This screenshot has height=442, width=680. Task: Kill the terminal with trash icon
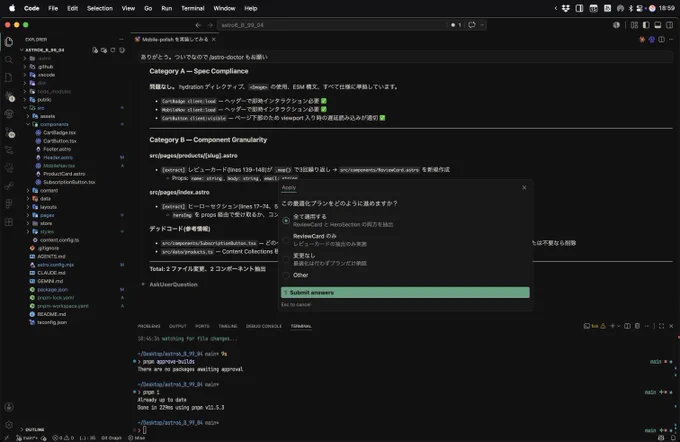pos(637,326)
